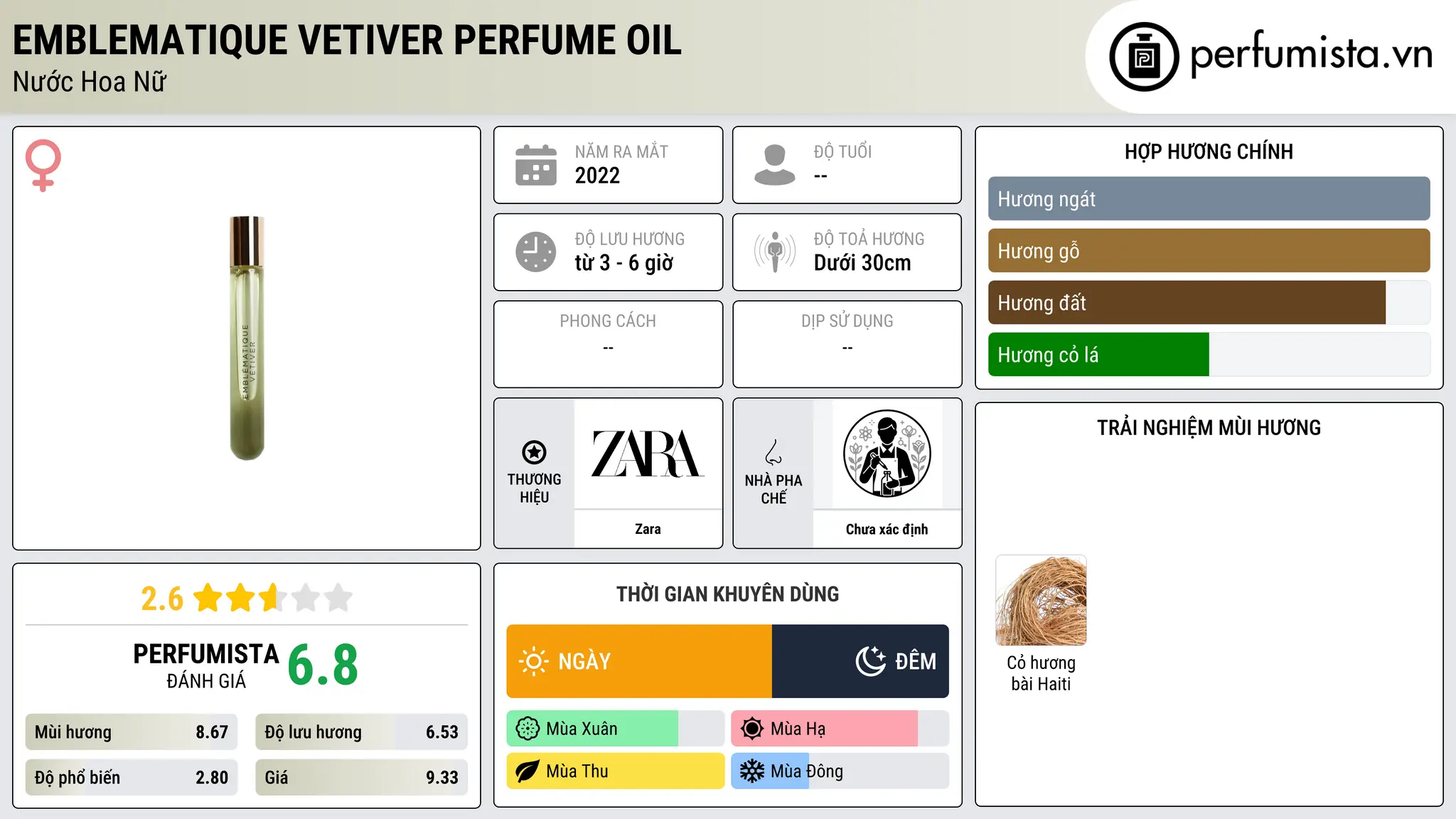The width and height of the screenshot is (1456, 819).
Task: Click the Chưa xác định perfumer caption
Action: point(887,529)
